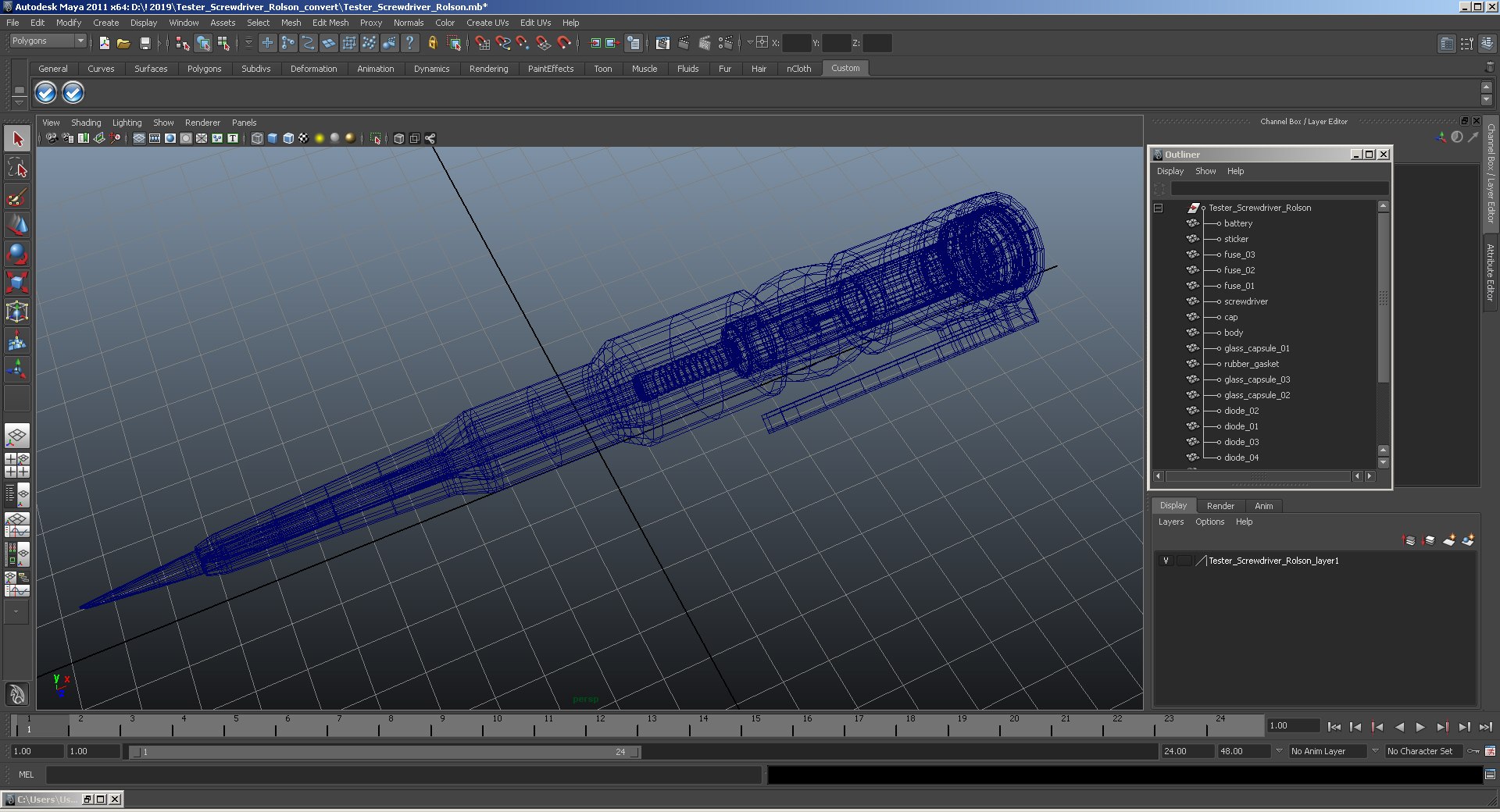The width and height of the screenshot is (1500, 812).
Task: Click frame 12 on the time slider
Action: point(598,726)
